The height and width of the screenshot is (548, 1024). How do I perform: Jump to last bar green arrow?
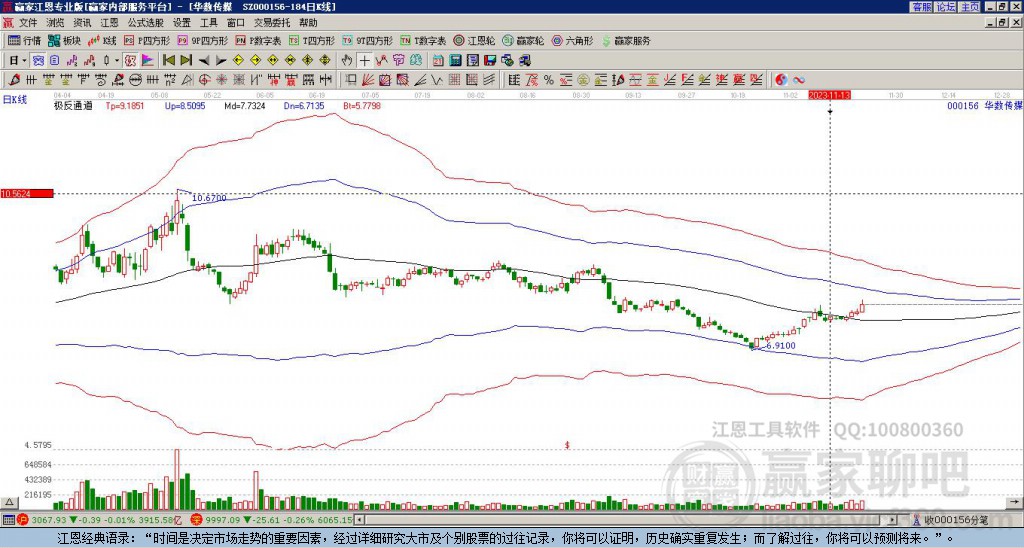tap(186, 60)
